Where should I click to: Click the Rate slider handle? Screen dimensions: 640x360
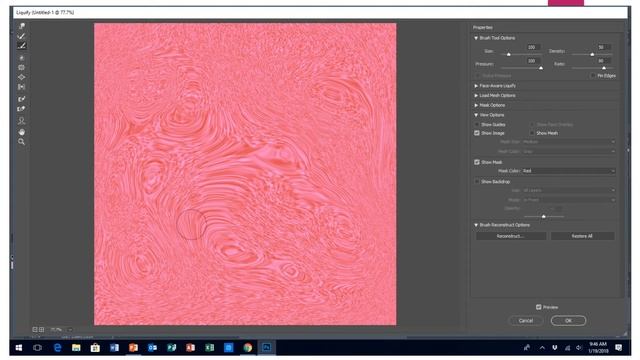tap(604, 68)
